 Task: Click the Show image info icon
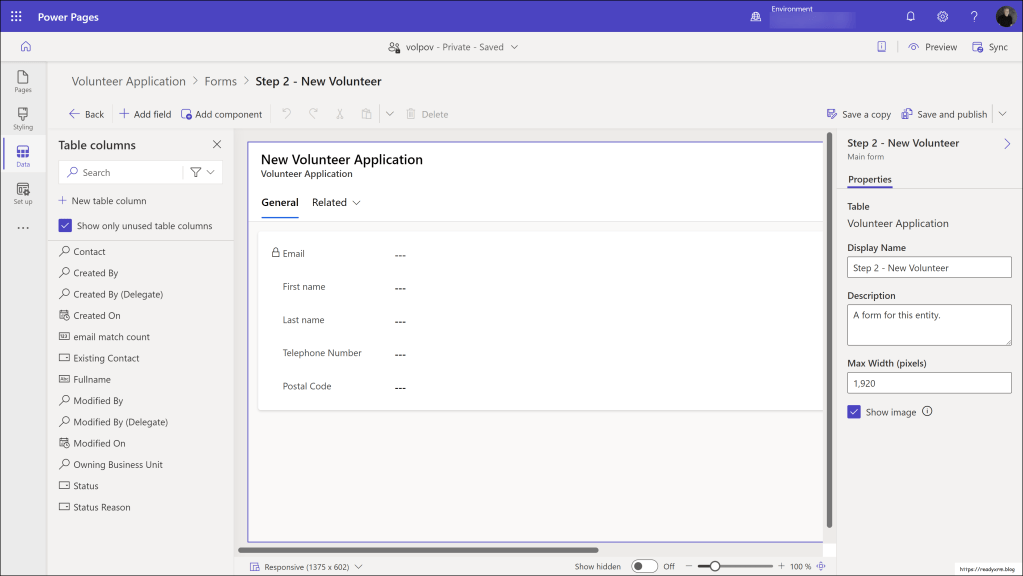coord(927,411)
